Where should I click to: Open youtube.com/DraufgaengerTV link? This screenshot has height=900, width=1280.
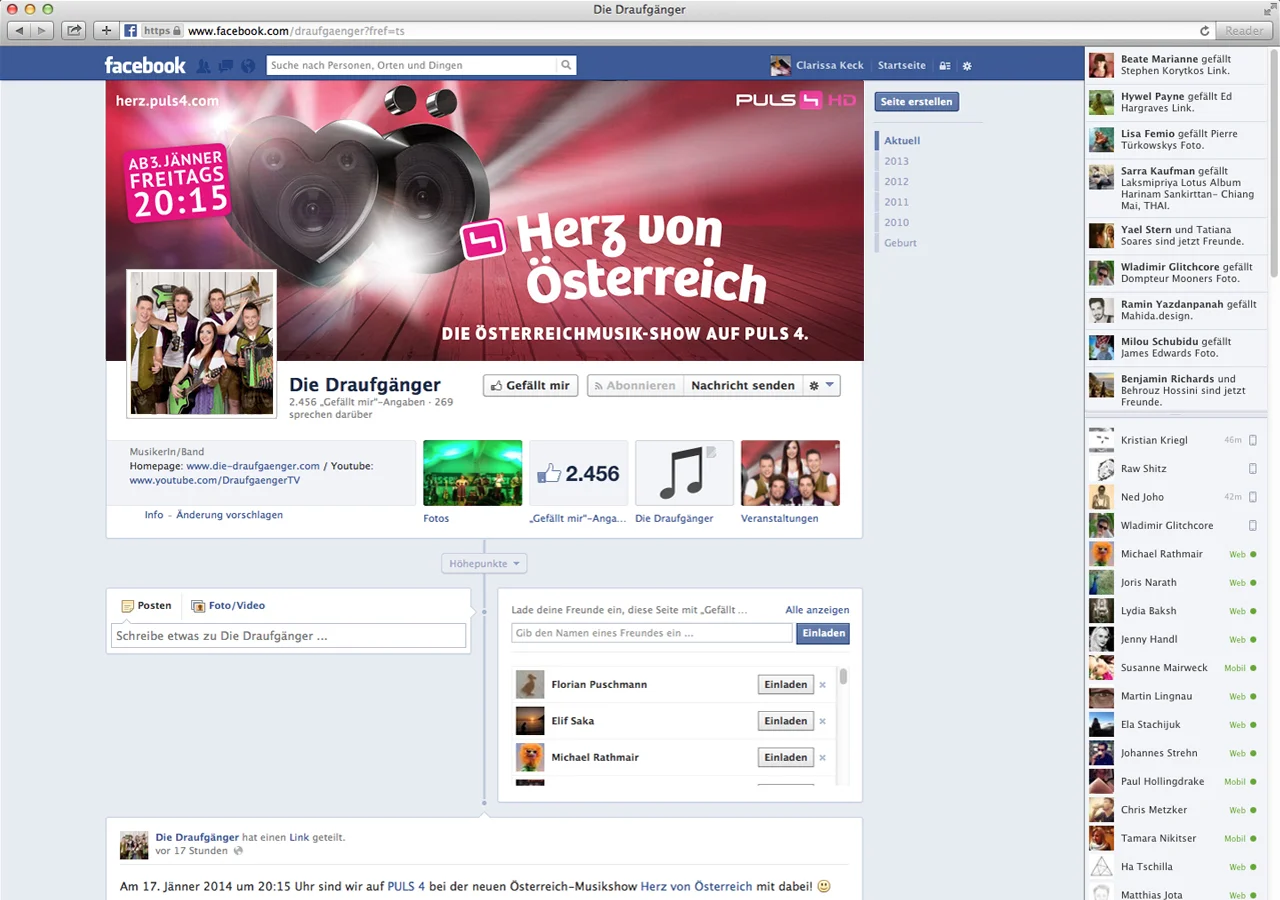pyautogui.click(x=214, y=480)
